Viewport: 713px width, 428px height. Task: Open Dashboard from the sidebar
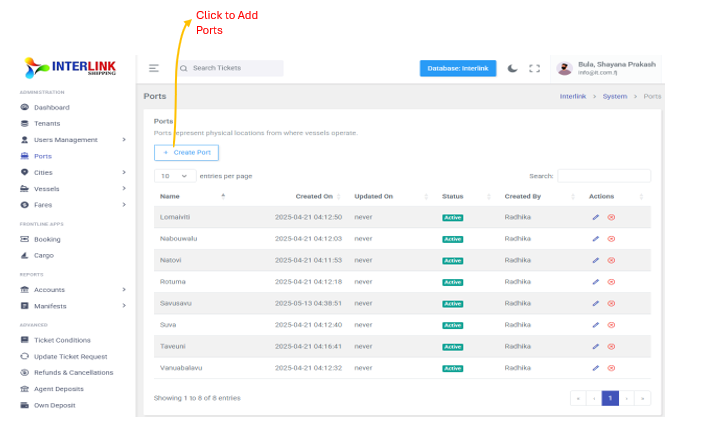pos(51,107)
